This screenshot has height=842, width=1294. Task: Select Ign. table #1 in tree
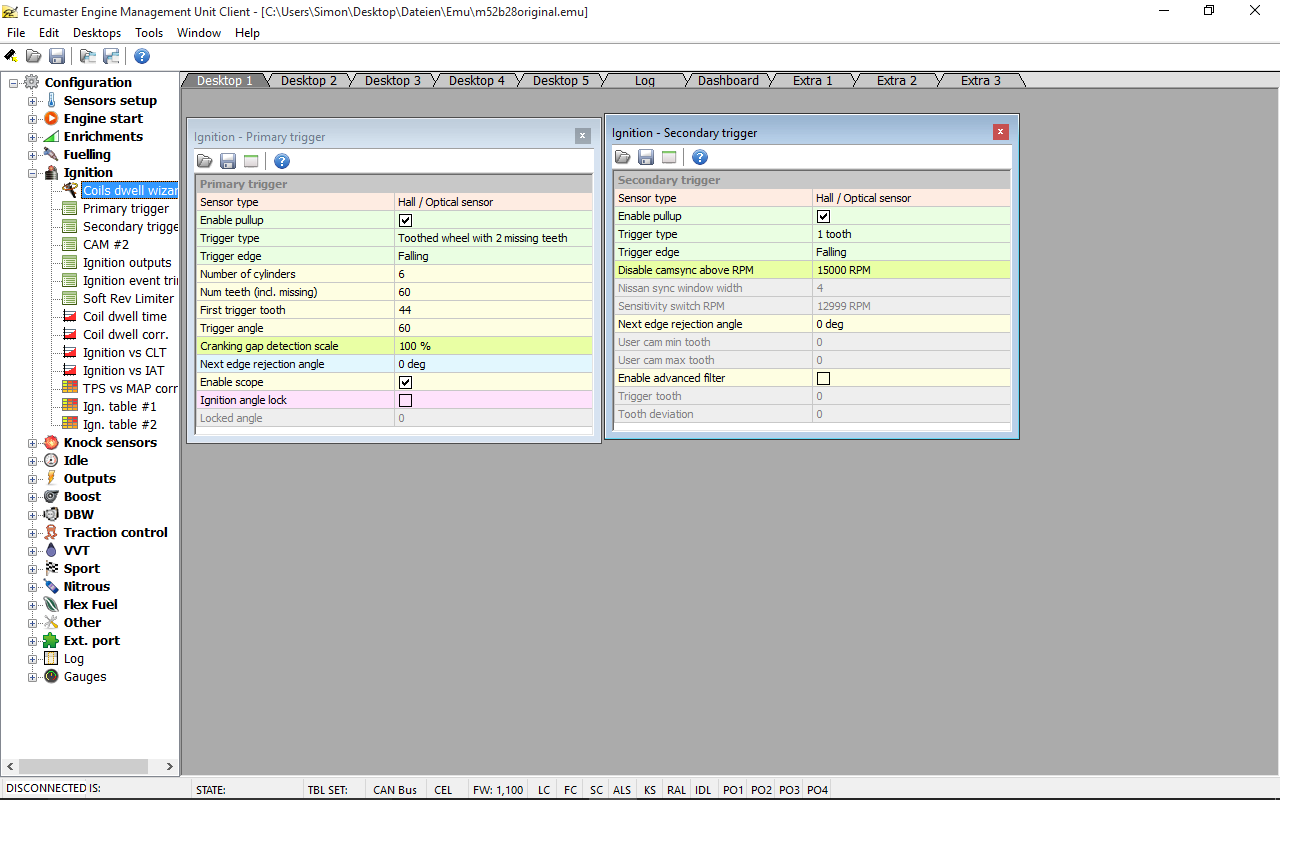point(119,407)
